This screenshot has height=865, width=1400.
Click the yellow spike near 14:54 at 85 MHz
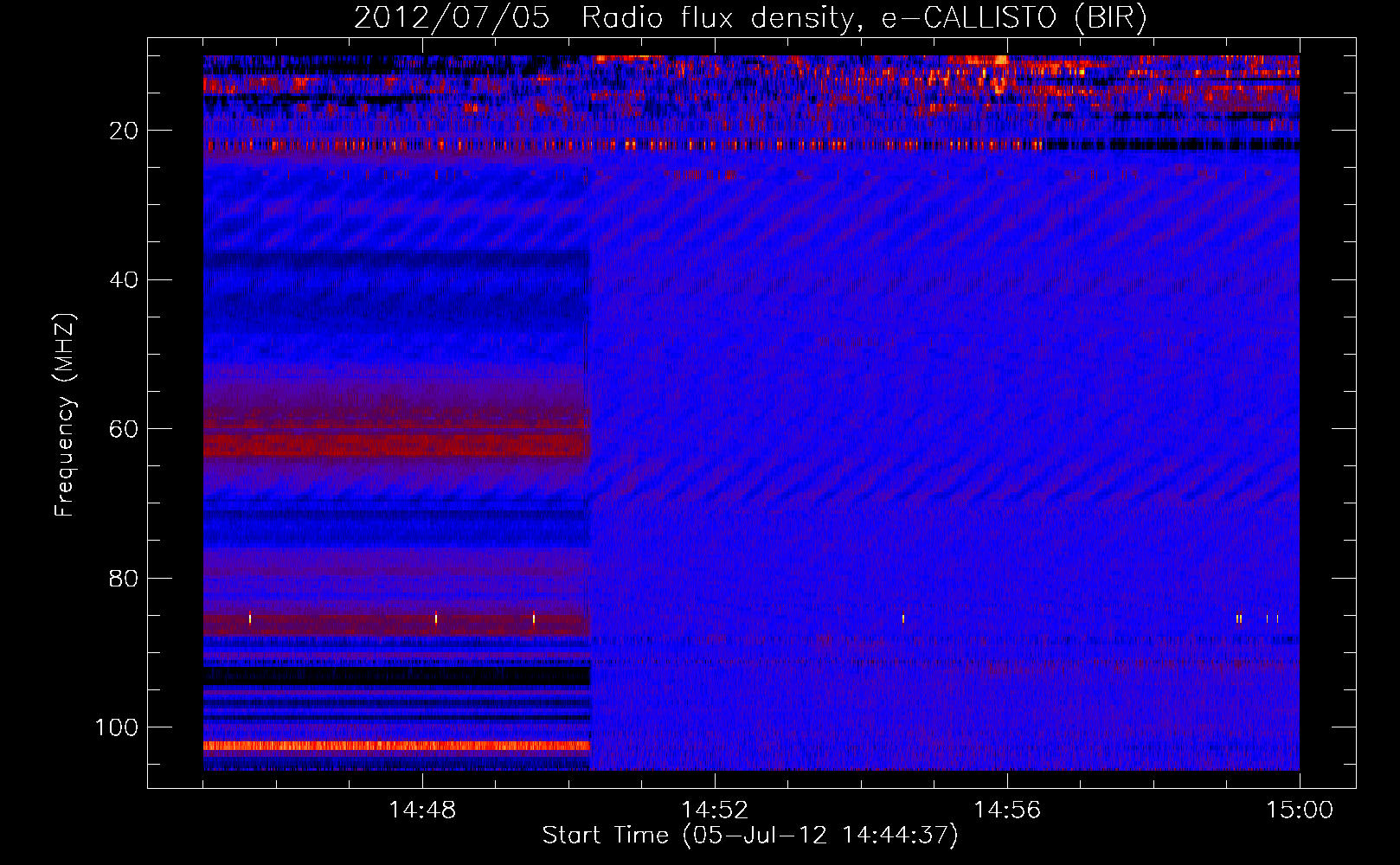coord(903,618)
